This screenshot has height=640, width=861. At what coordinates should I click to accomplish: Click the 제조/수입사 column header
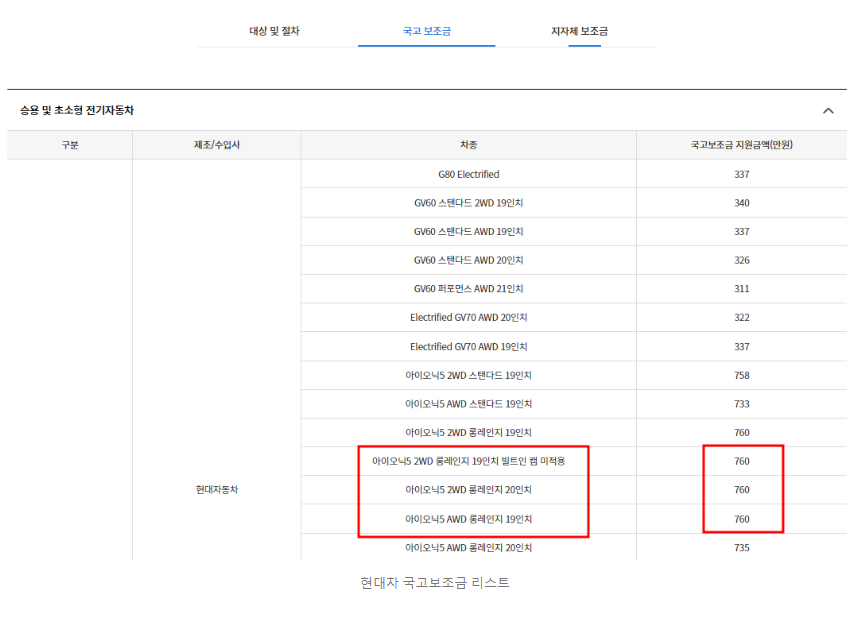coord(217,145)
